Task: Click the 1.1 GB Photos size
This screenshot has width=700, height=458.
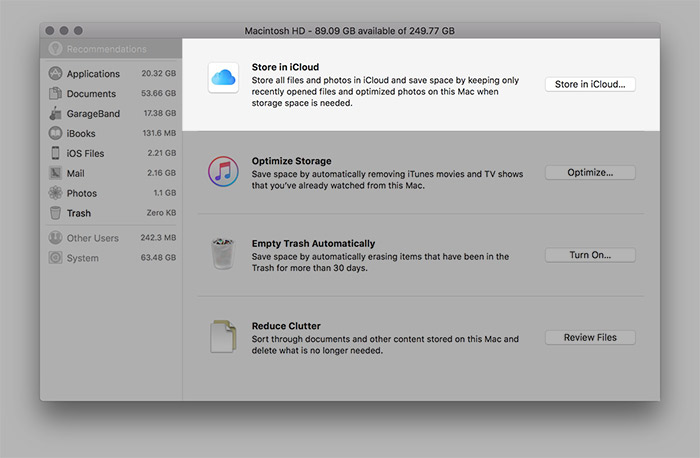Action: click(165, 193)
